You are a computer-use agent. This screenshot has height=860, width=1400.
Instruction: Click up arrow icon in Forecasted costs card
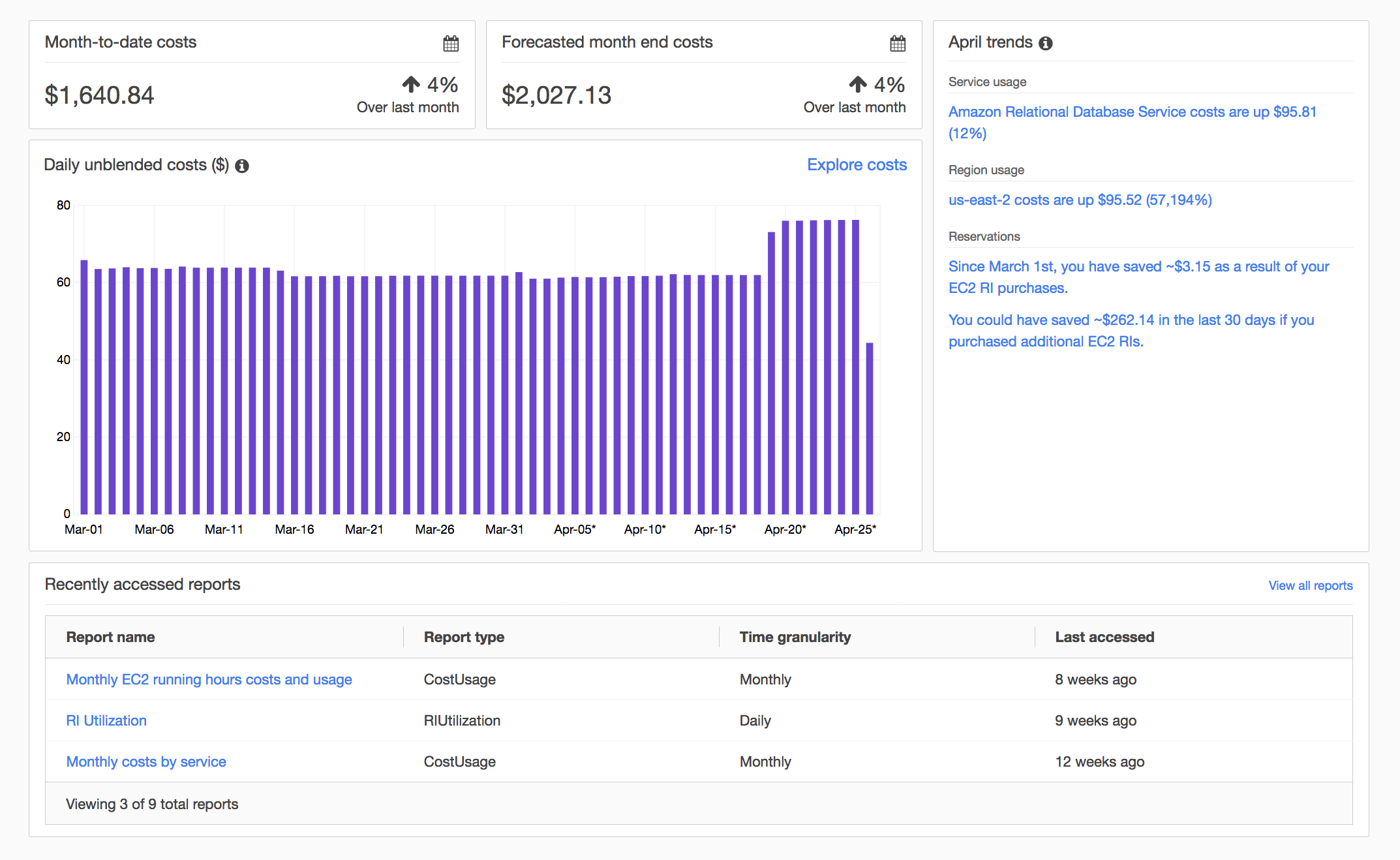[x=858, y=84]
